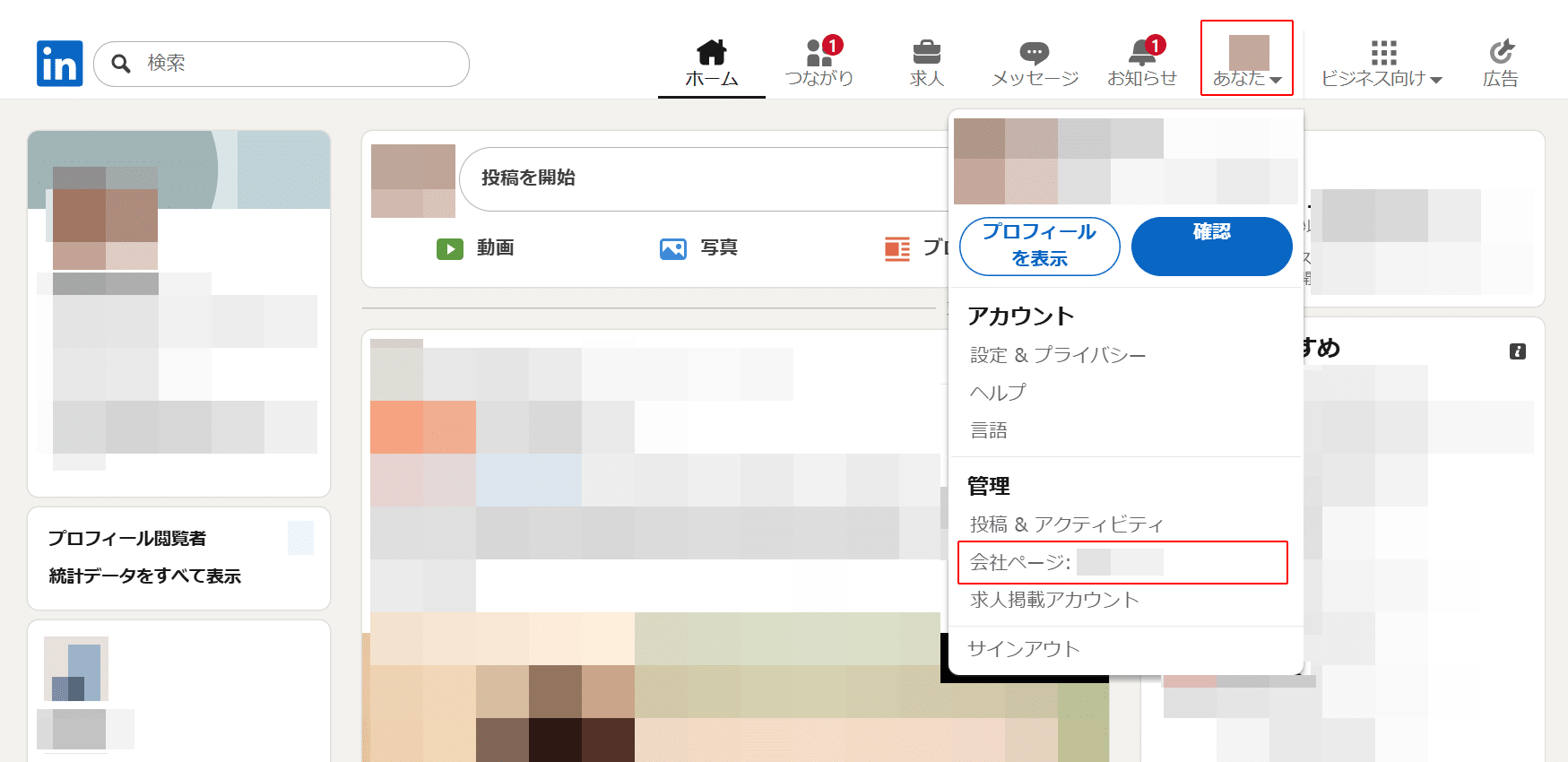This screenshot has height=762, width=1568.
Task: Open the 求人 jobs briefcase icon
Action: (x=926, y=53)
